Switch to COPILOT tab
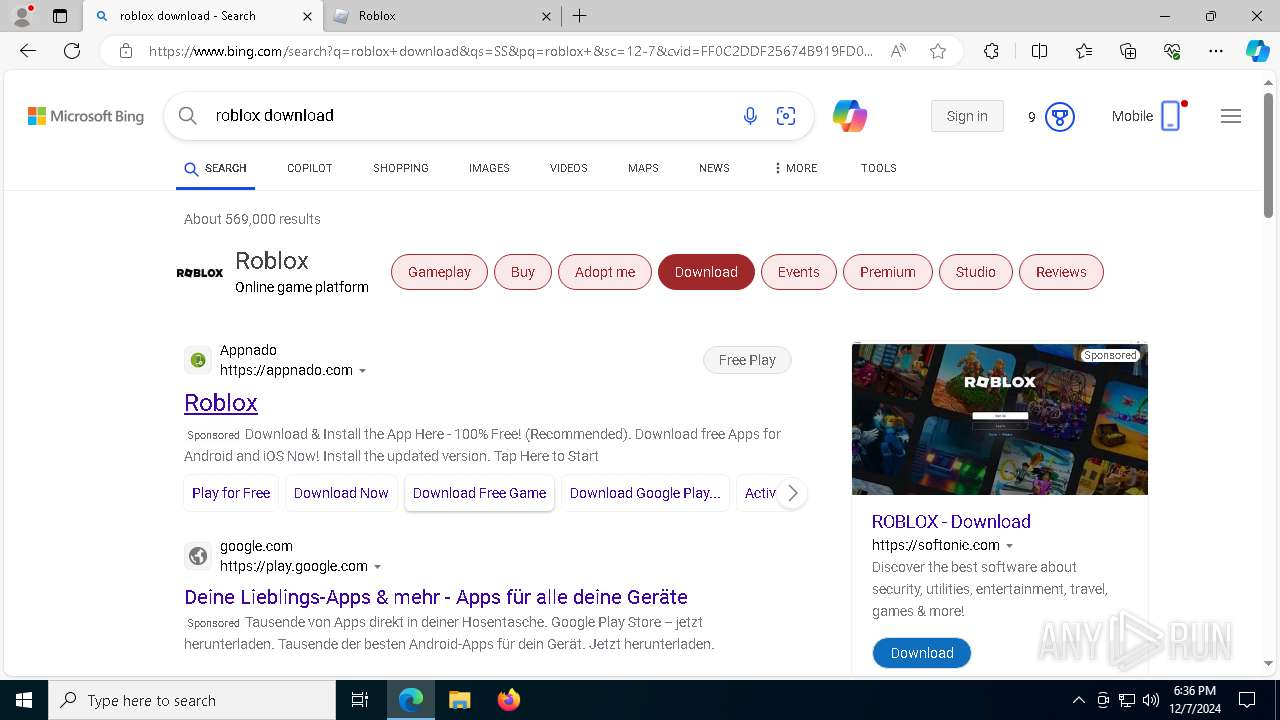This screenshot has height=720, width=1280. [309, 168]
